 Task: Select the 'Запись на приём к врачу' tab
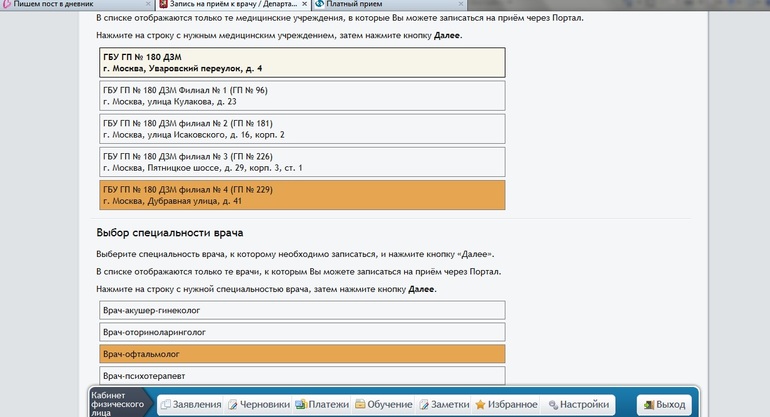[233, 4]
